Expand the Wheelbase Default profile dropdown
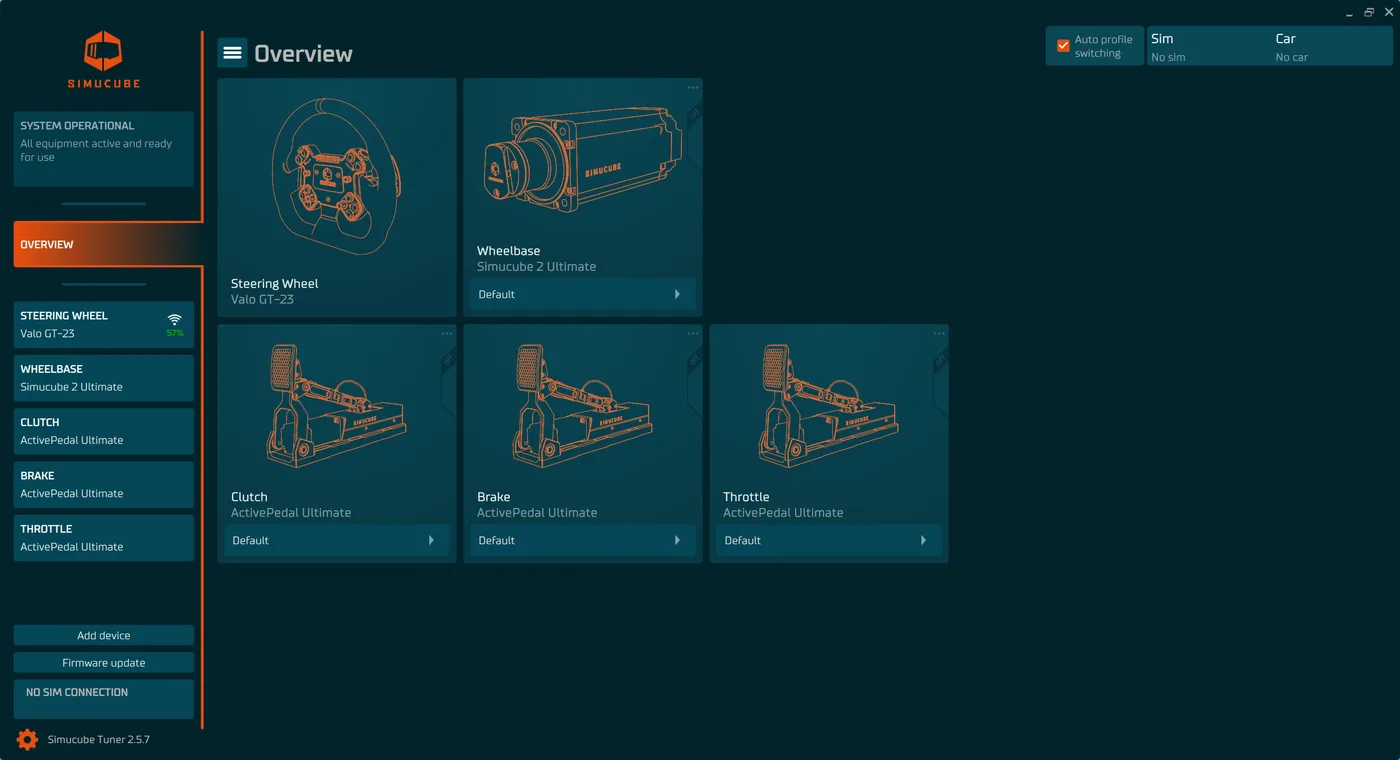This screenshot has width=1400, height=760. 583,294
